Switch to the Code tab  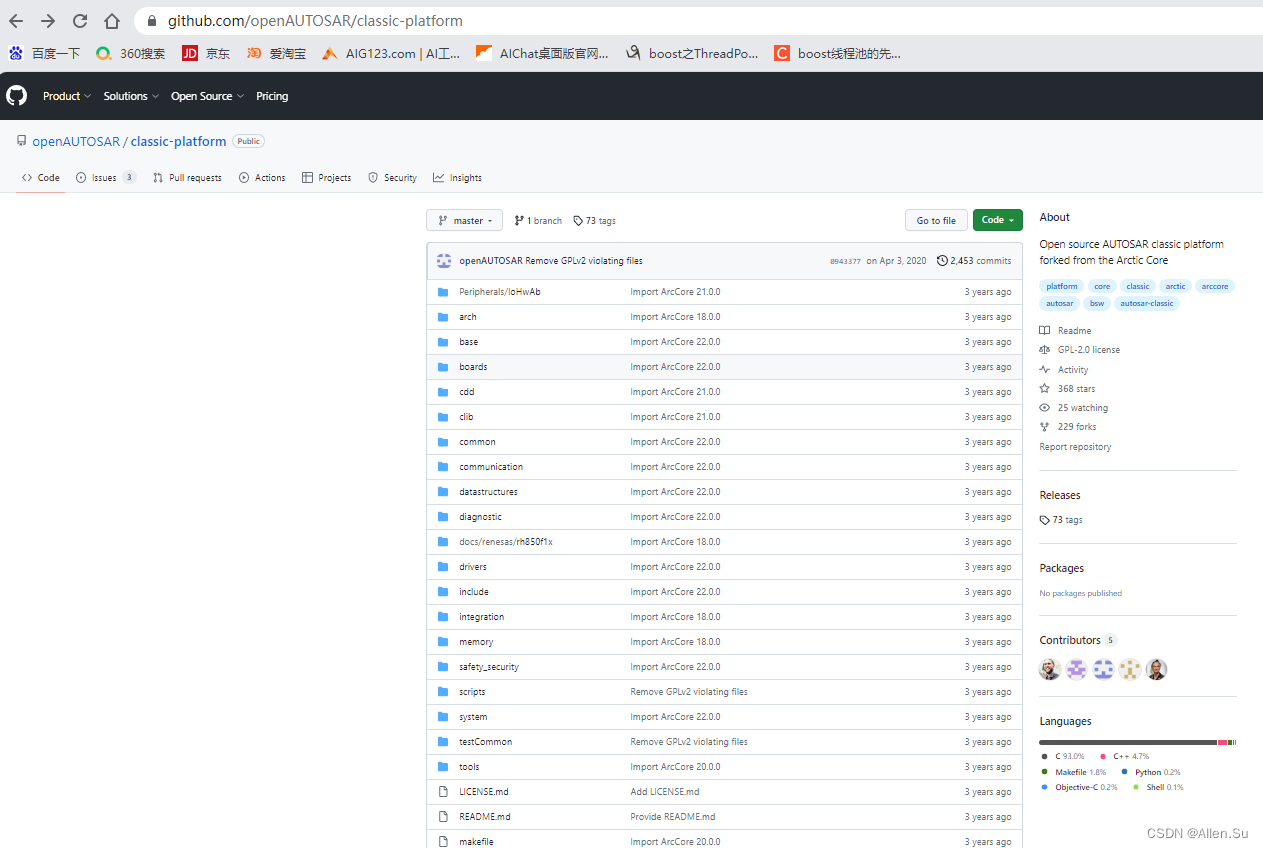[41, 178]
